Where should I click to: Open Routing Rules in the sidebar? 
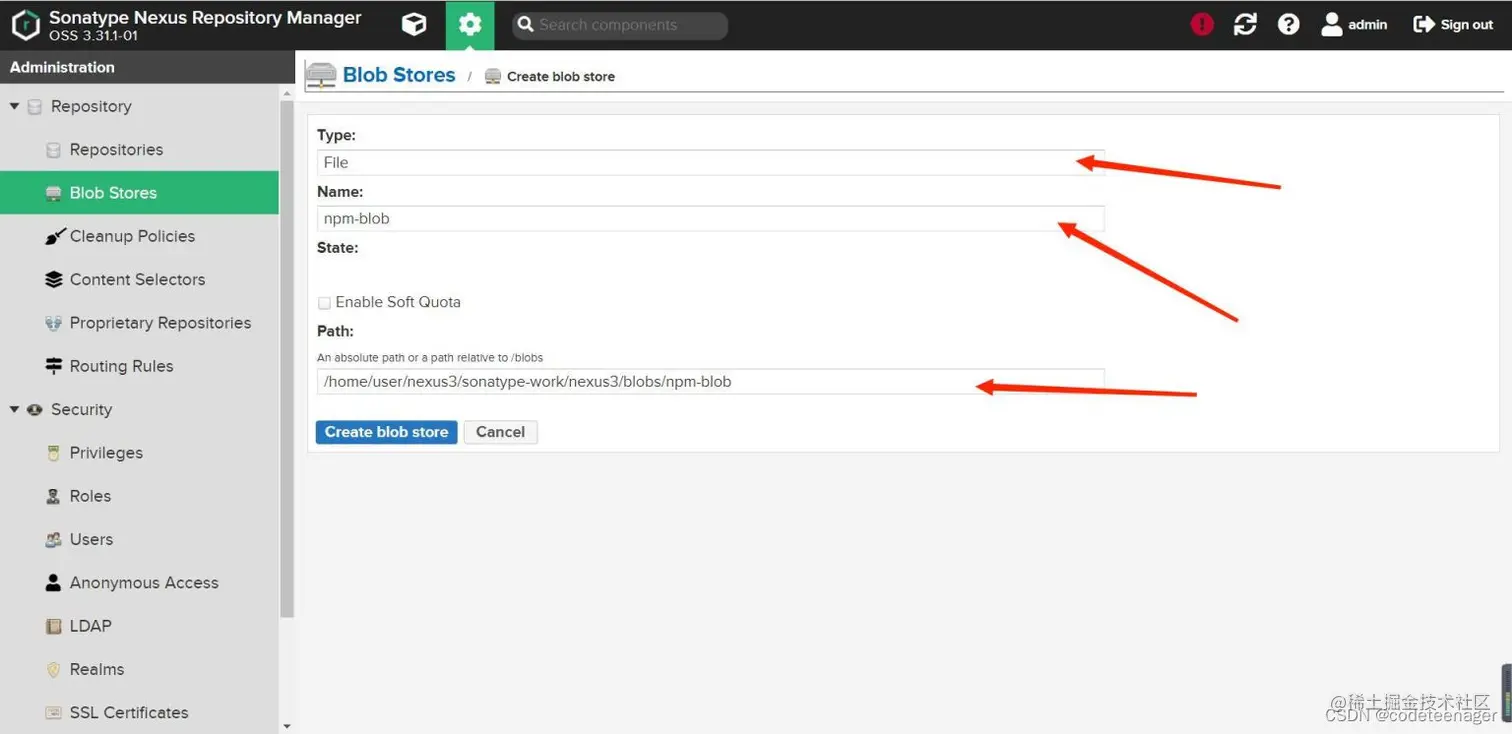tap(139, 366)
